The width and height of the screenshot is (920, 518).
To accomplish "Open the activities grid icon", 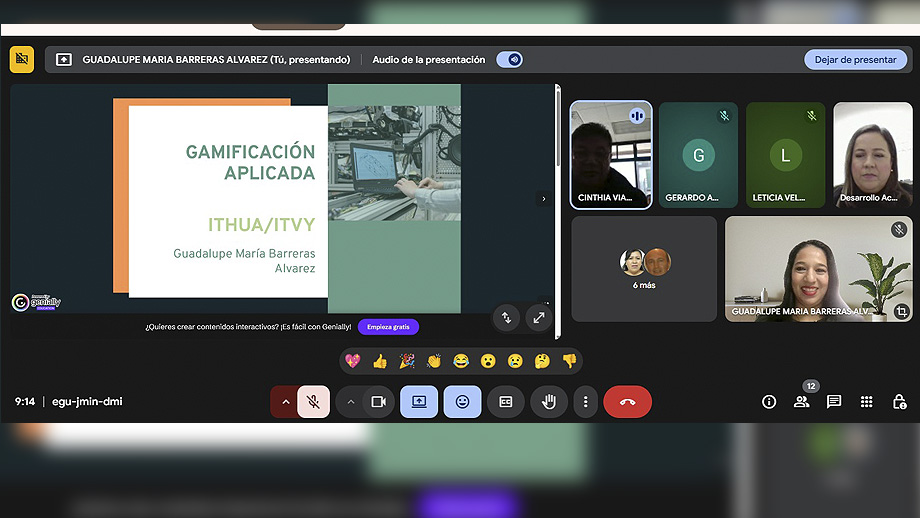I will click(x=867, y=402).
